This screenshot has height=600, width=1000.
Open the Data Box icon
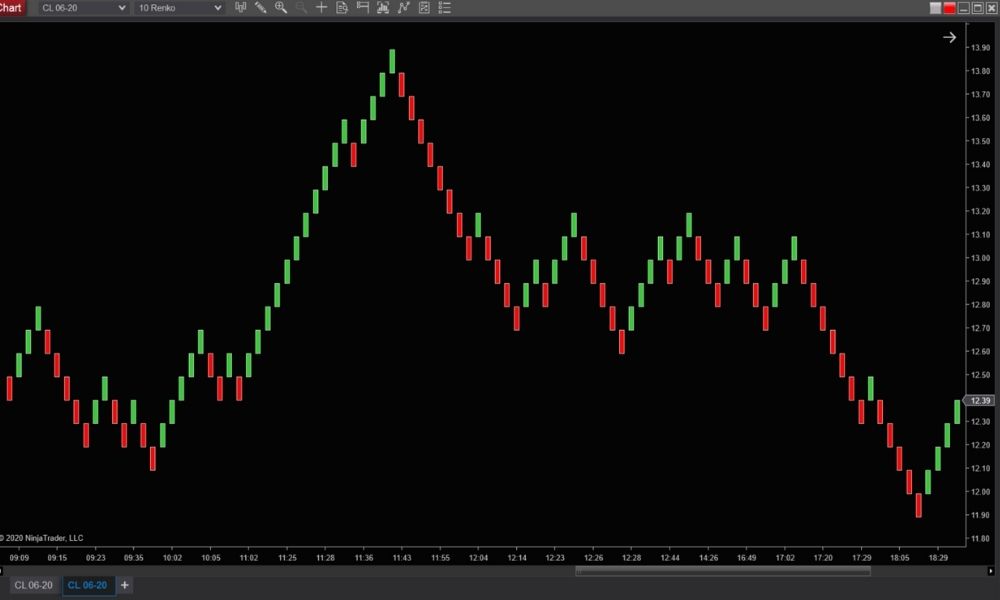[342, 8]
